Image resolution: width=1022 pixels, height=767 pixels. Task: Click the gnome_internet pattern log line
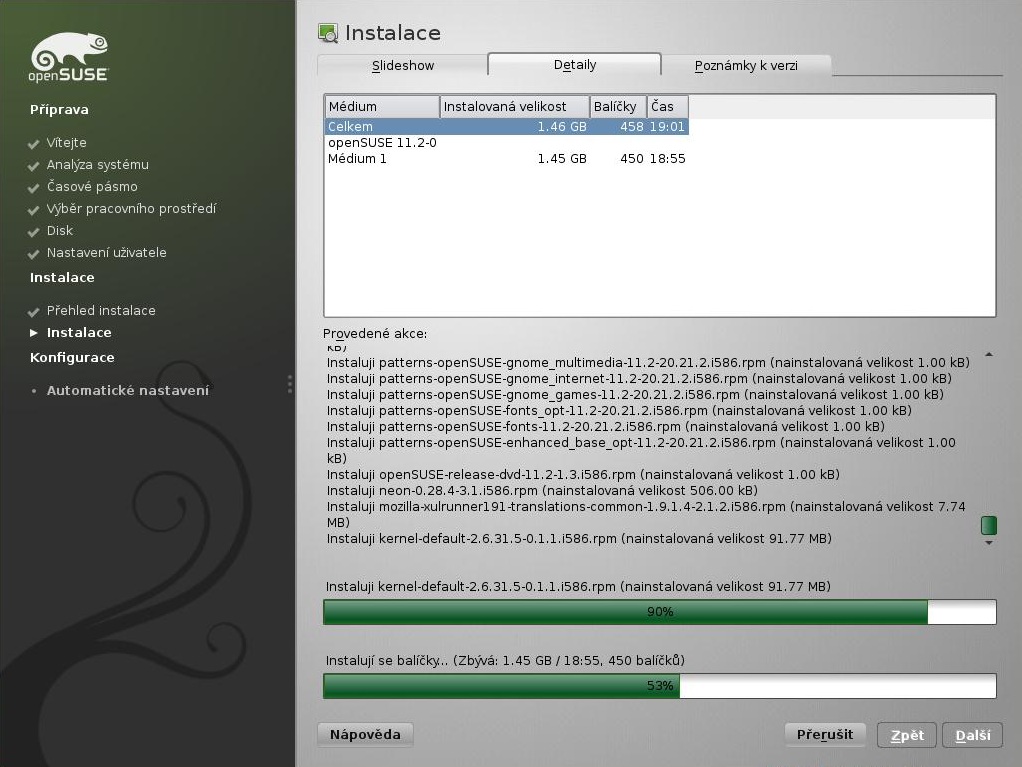639,379
